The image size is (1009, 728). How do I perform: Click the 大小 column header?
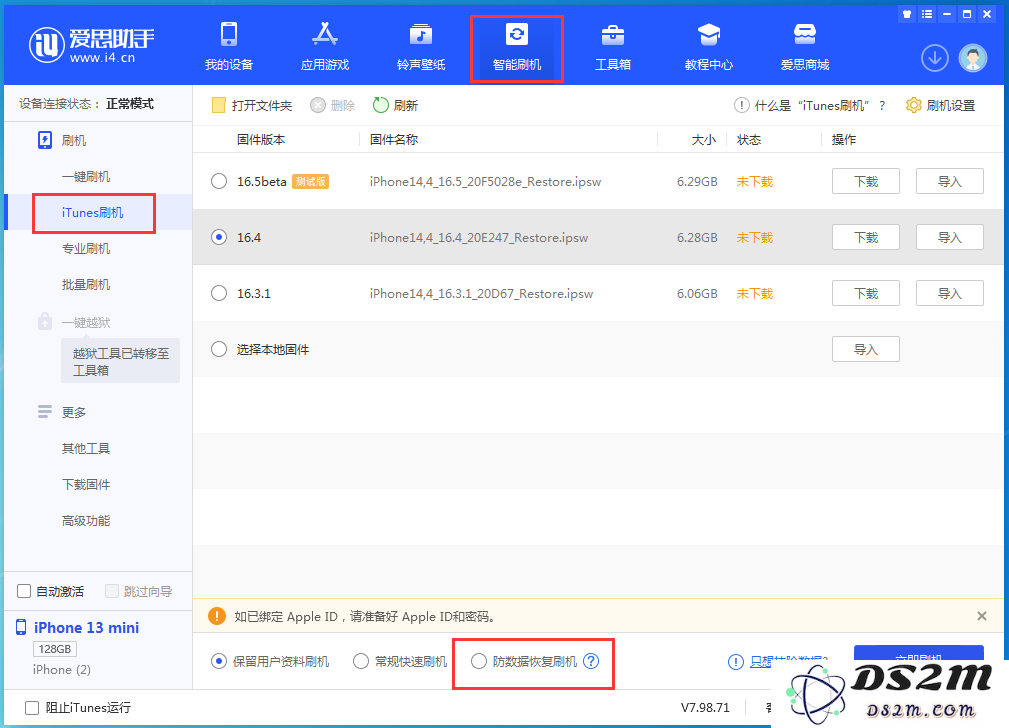pyautogui.click(x=703, y=139)
